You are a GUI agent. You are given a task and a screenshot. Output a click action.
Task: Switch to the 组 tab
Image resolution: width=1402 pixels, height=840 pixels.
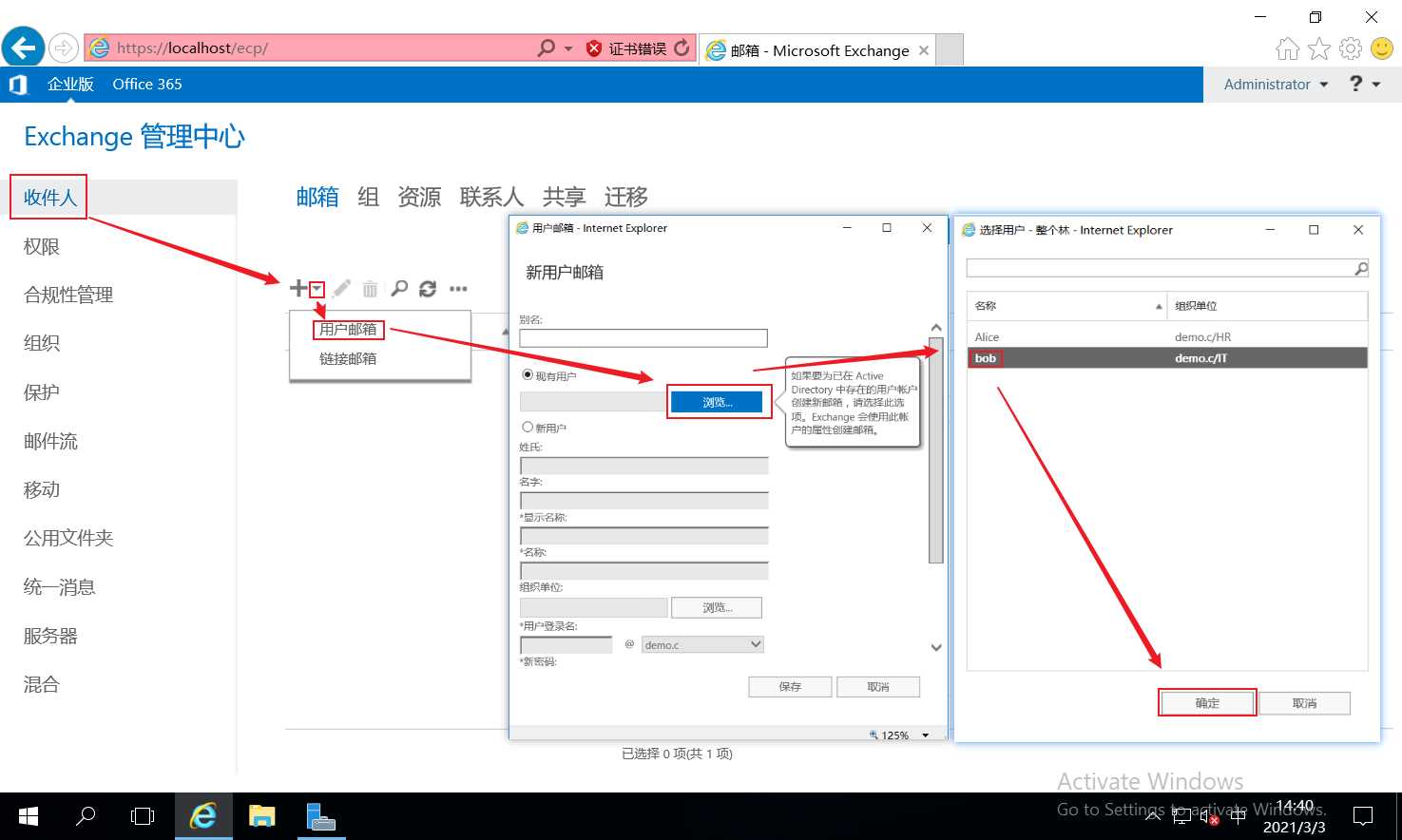tap(368, 197)
